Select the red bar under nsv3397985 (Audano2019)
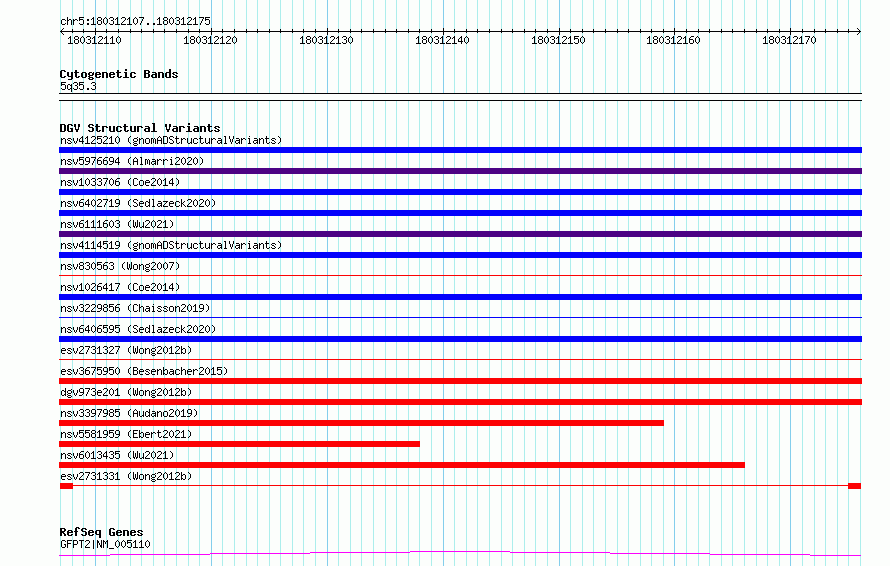This screenshot has height=566, width=890. pyautogui.click(x=362, y=423)
